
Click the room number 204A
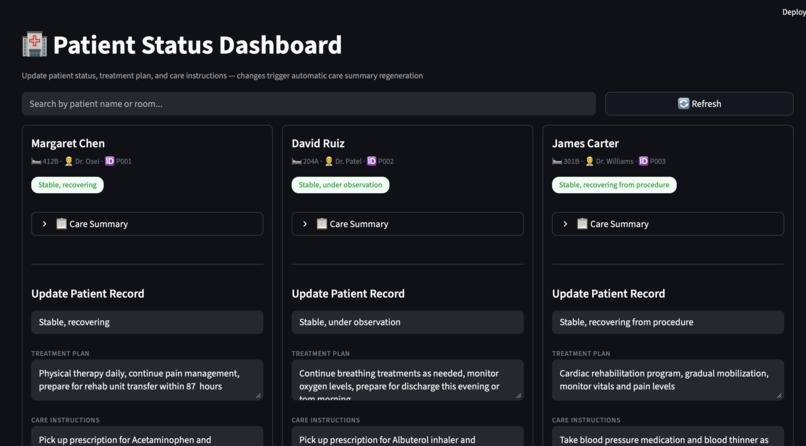point(311,161)
